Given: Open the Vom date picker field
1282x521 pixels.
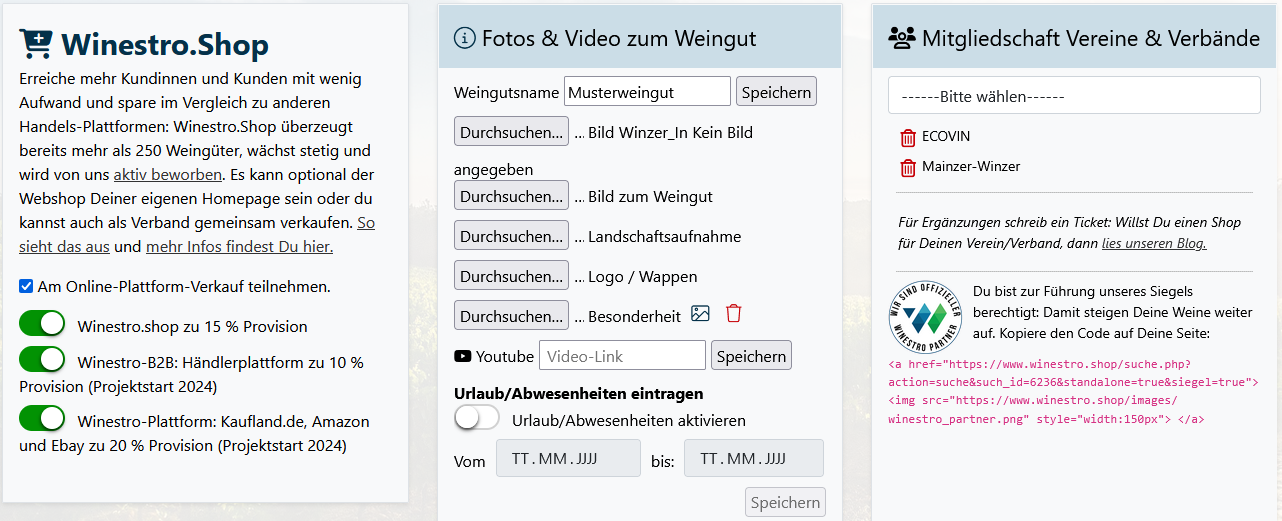Looking at the screenshot, I should coord(567,459).
